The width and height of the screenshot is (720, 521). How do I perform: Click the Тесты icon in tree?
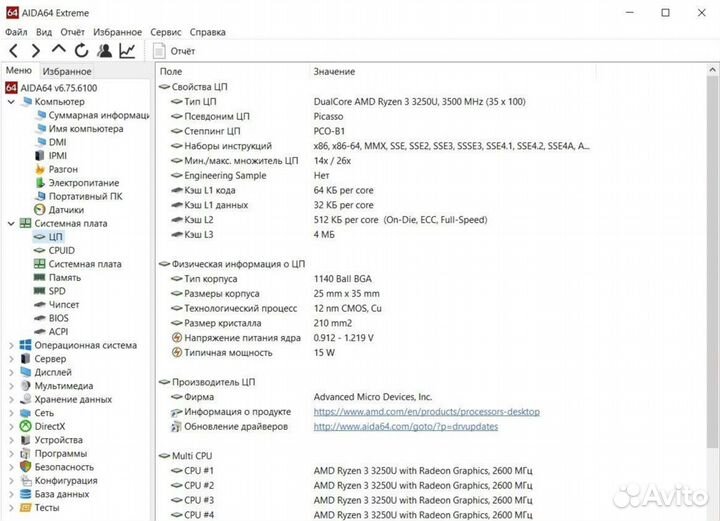26,508
